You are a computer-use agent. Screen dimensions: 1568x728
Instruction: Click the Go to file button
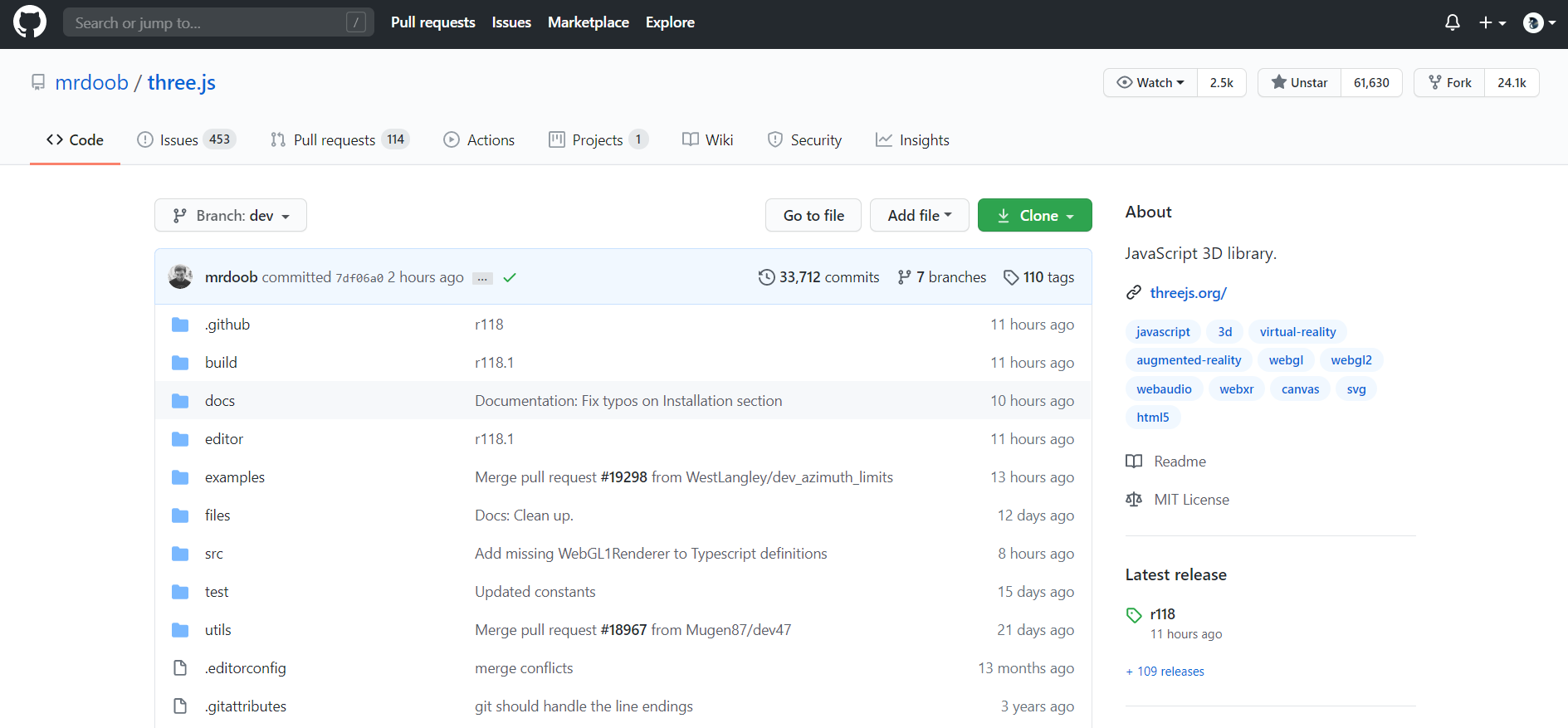pos(813,215)
